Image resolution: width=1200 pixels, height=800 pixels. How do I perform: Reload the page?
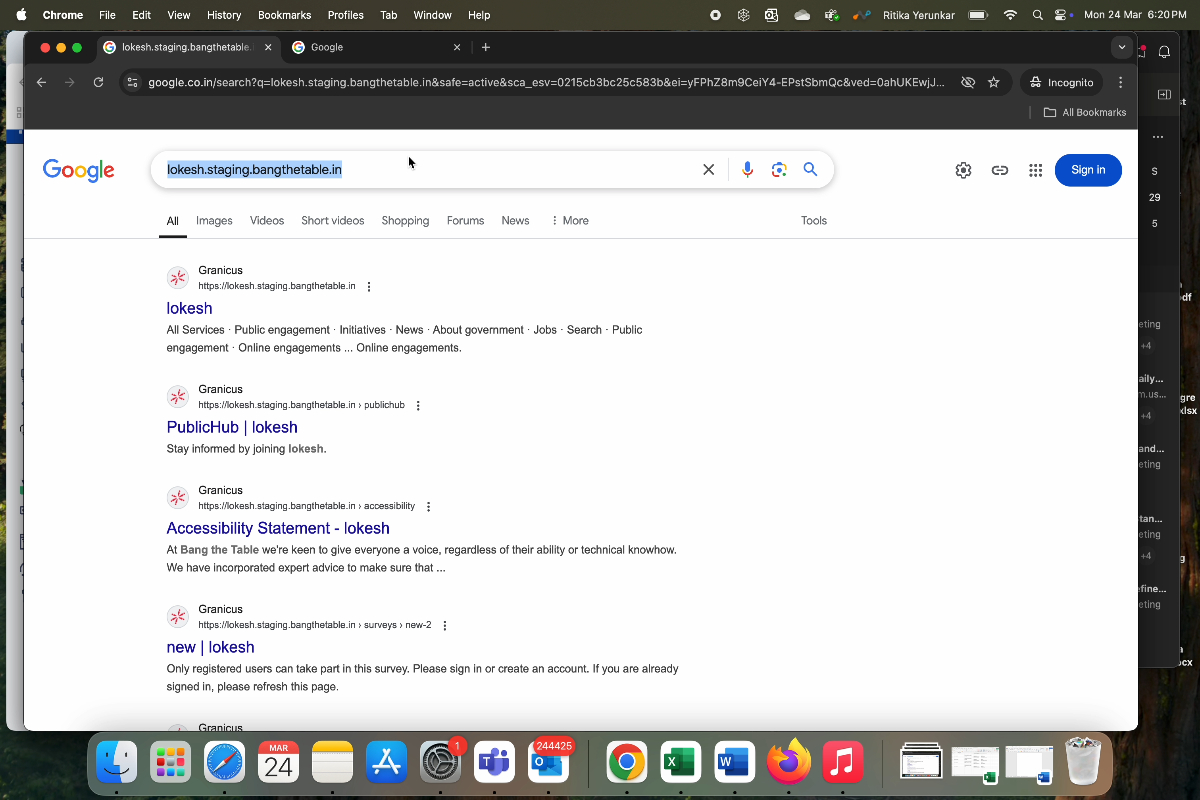point(98,82)
